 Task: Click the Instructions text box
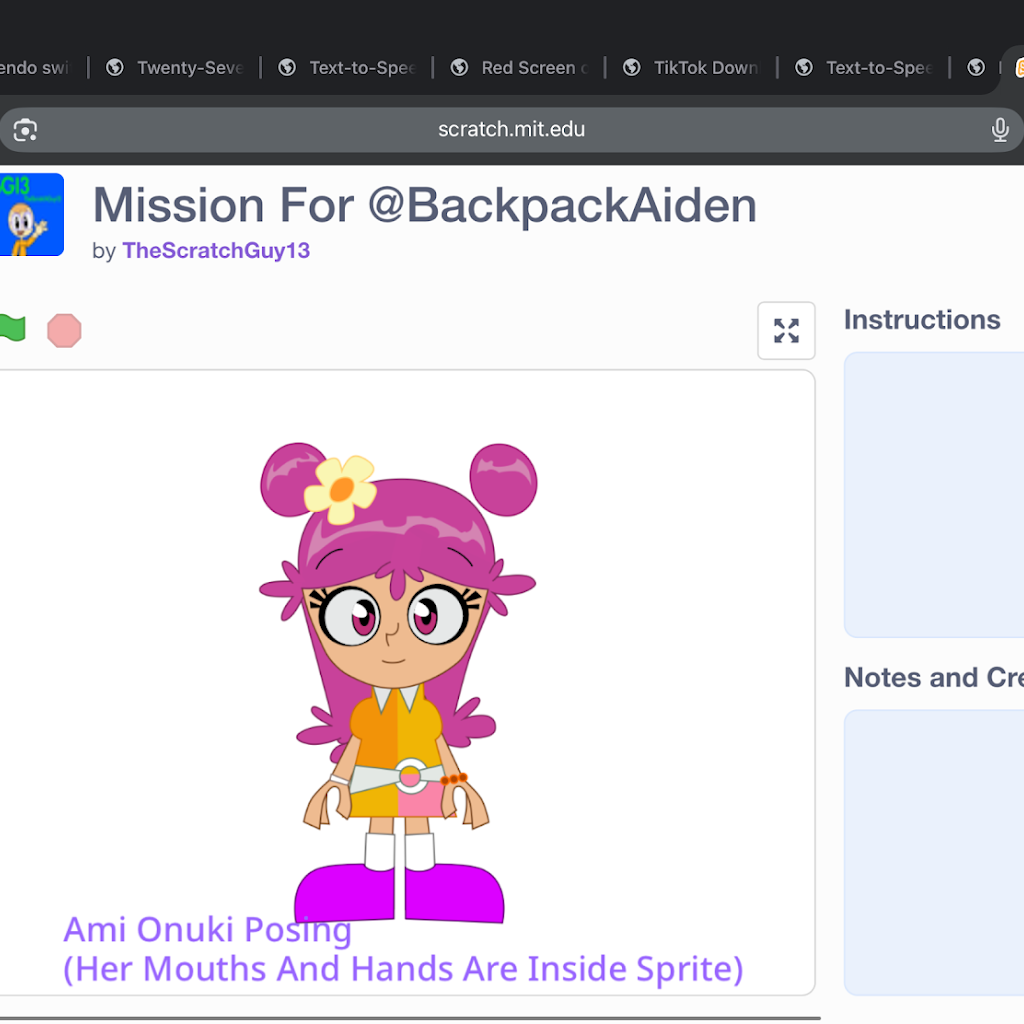934,494
